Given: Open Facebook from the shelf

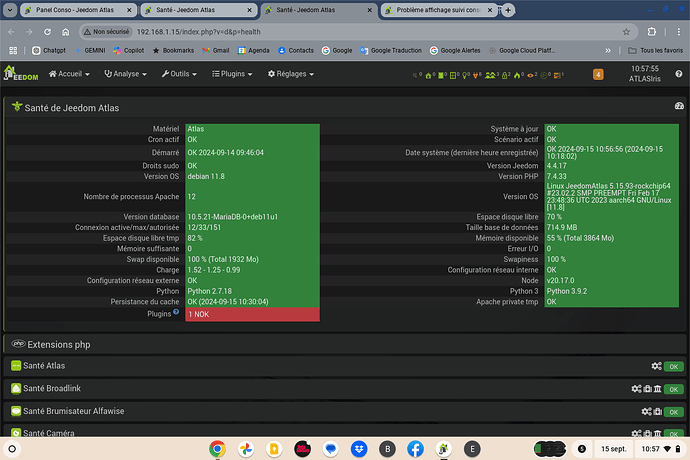Looking at the screenshot, I should [x=415, y=449].
